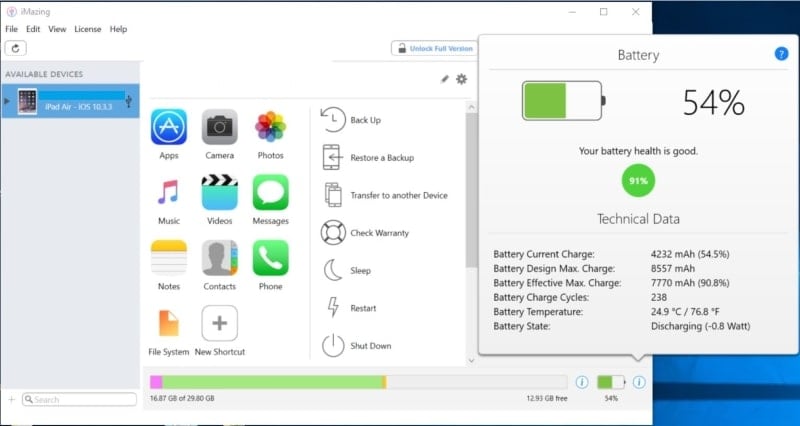Screen dimensions: 800x426
Task: Click the large 54% battery percentage
Action: tap(714, 103)
